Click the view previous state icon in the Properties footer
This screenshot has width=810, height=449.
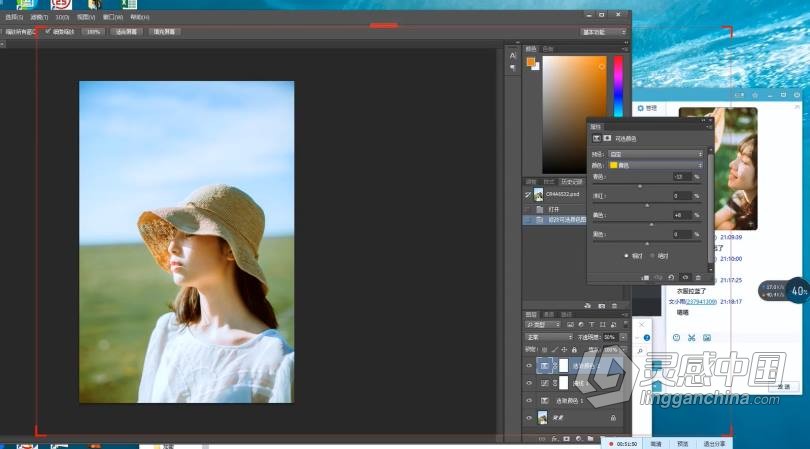(658, 277)
